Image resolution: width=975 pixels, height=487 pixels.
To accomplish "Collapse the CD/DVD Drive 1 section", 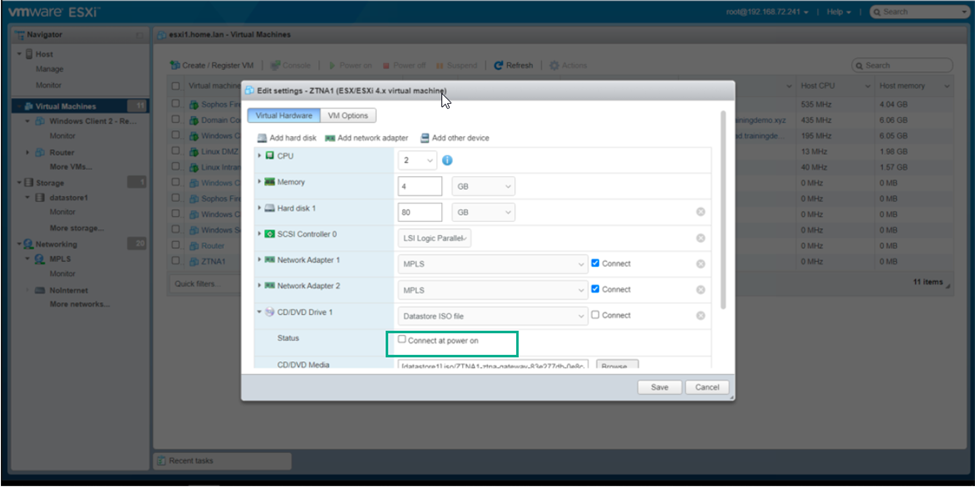I will pos(259,312).
